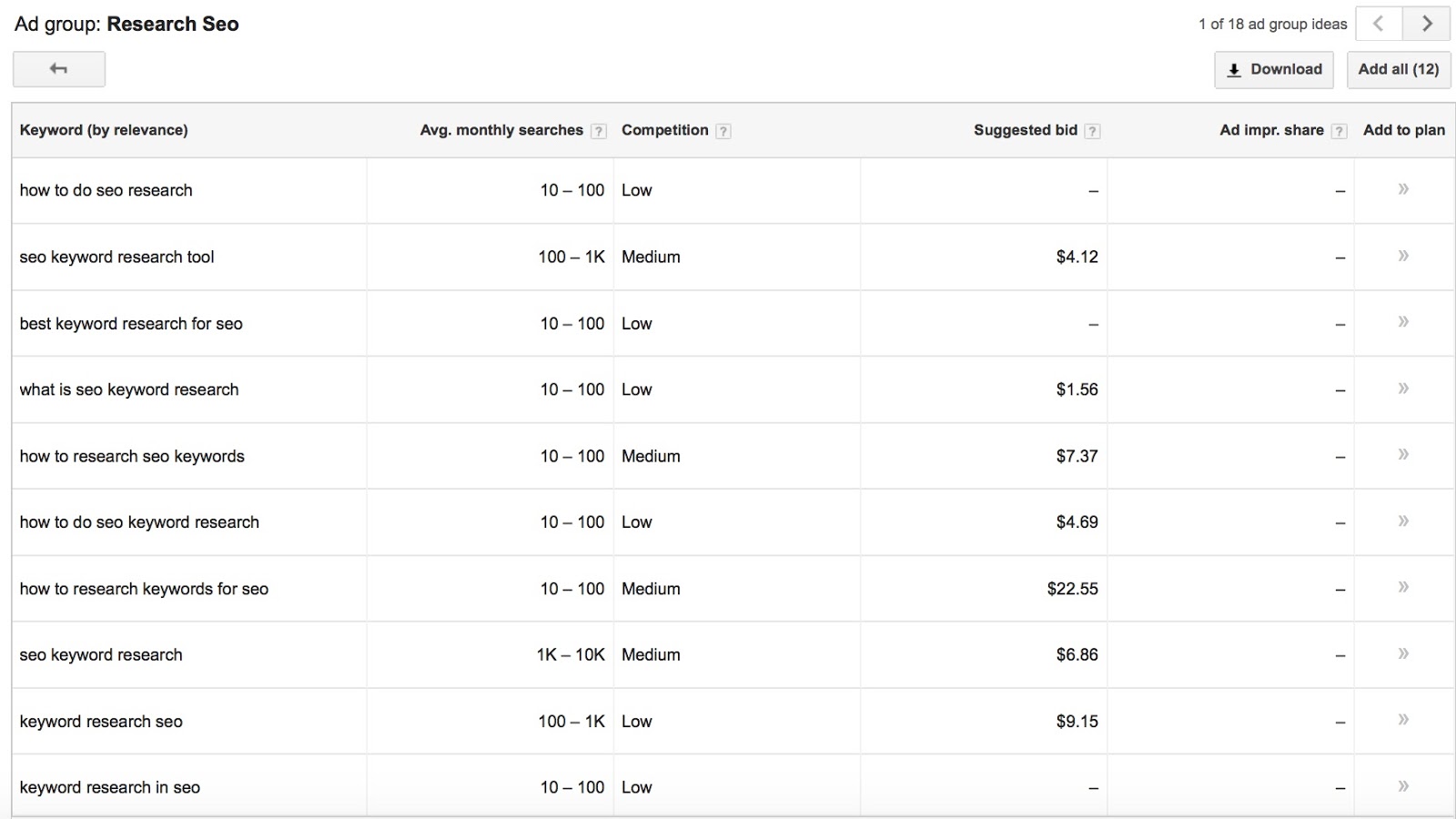
Task: Add "how to do seo research" to plan
Action: click(1402, 190)
